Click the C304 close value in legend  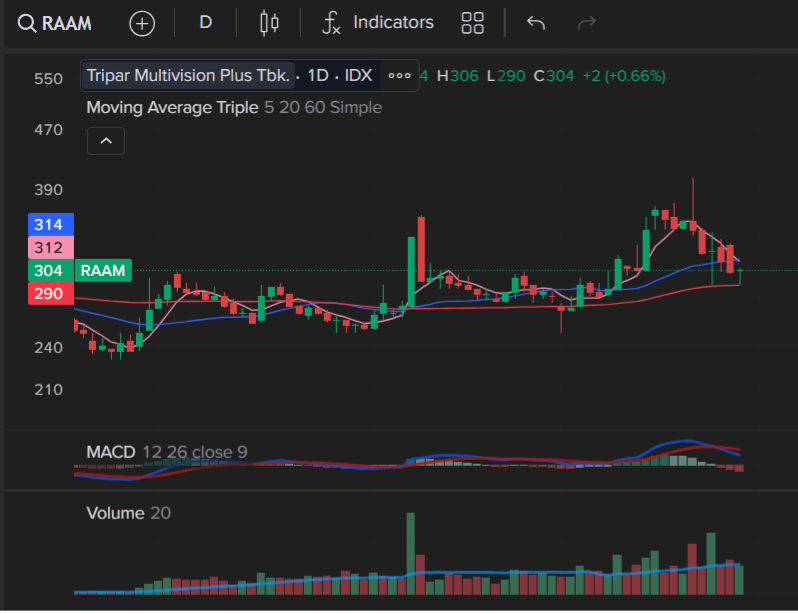pyautogui.click(x=554, y=76)
